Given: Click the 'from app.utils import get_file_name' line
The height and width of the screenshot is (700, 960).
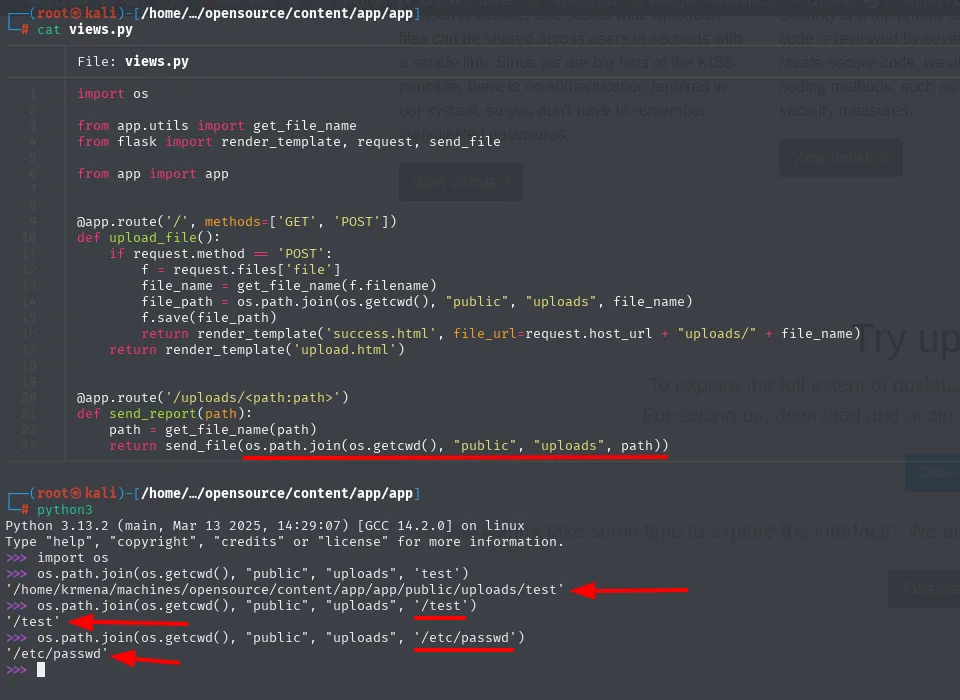Looking at the screenshot, I should tap(217, 126).
